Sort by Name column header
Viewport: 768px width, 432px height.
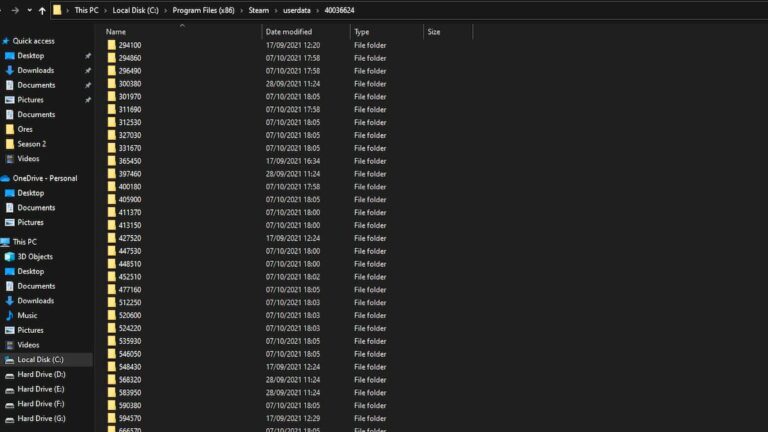click(x=116, y=32)
